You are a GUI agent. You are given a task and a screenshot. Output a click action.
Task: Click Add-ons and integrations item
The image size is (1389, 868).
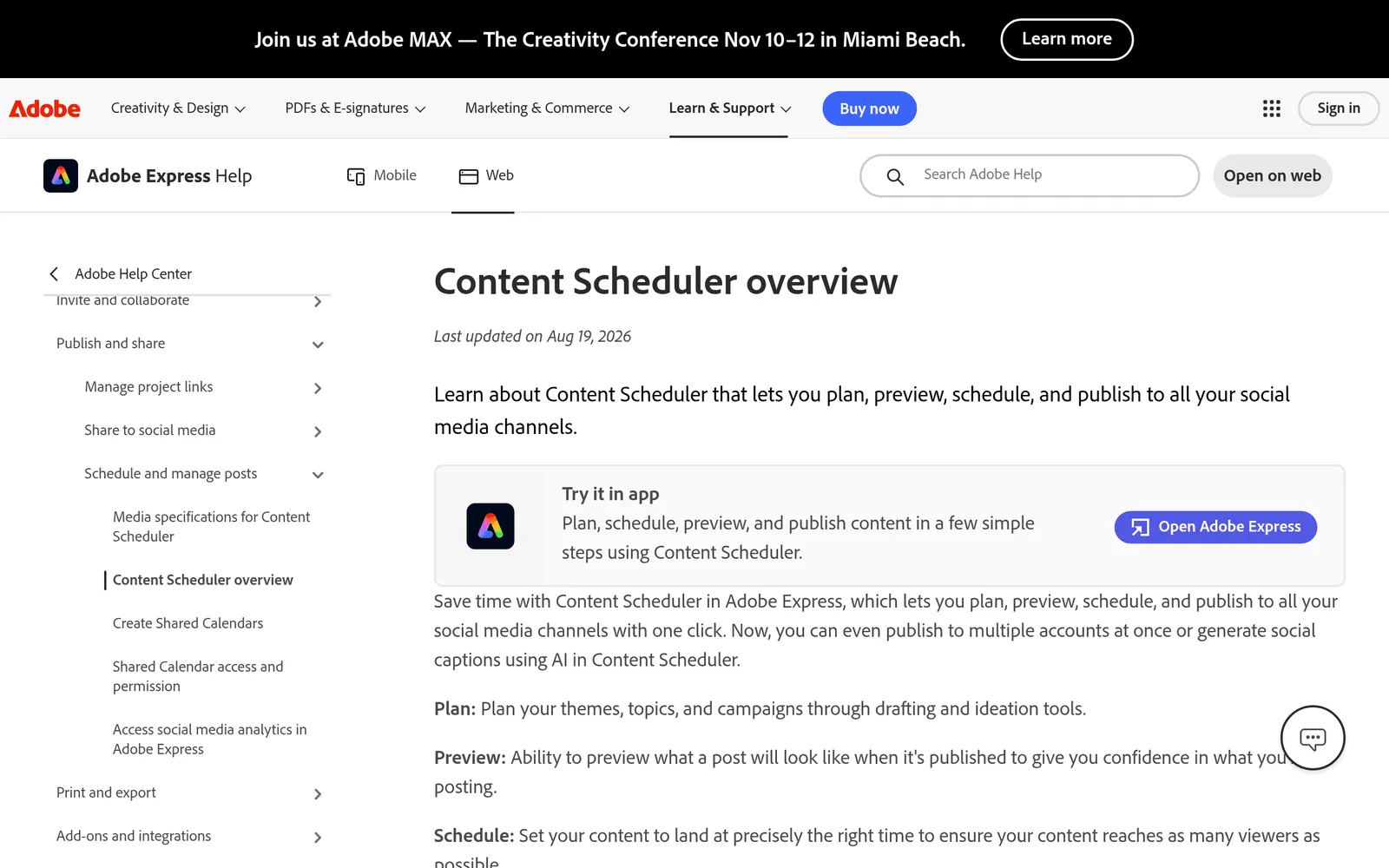coord(134,836)
